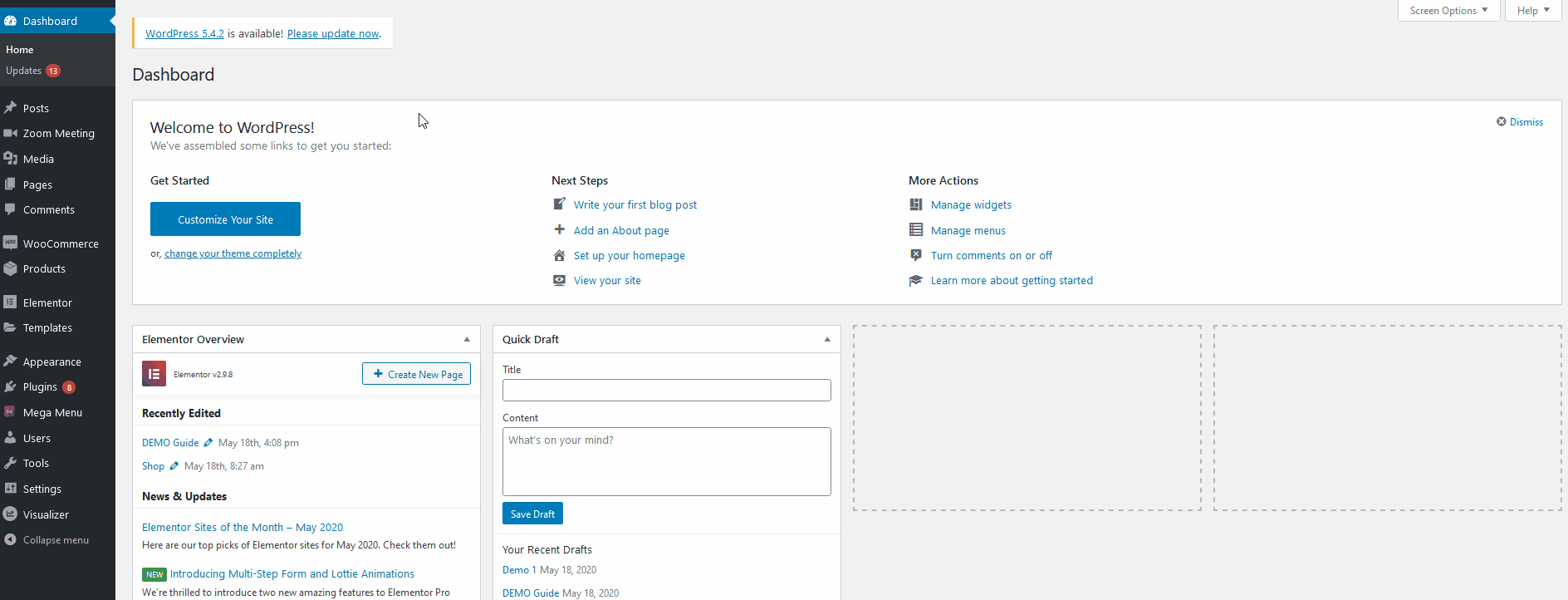
Task: Open the Demo 1 recent draft
Action: 519,570
